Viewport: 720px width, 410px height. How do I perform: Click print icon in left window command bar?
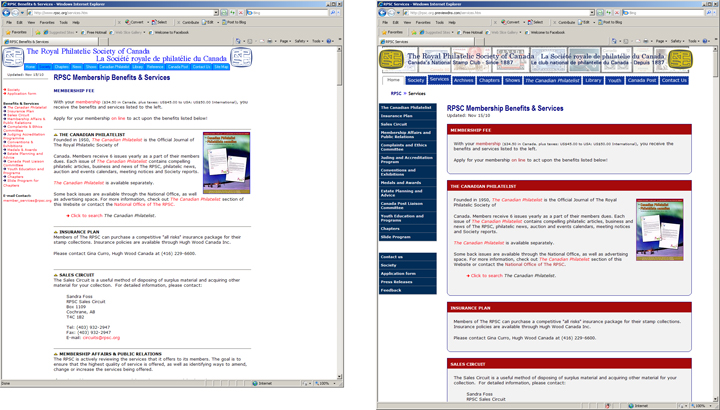[x=270, y=41]
